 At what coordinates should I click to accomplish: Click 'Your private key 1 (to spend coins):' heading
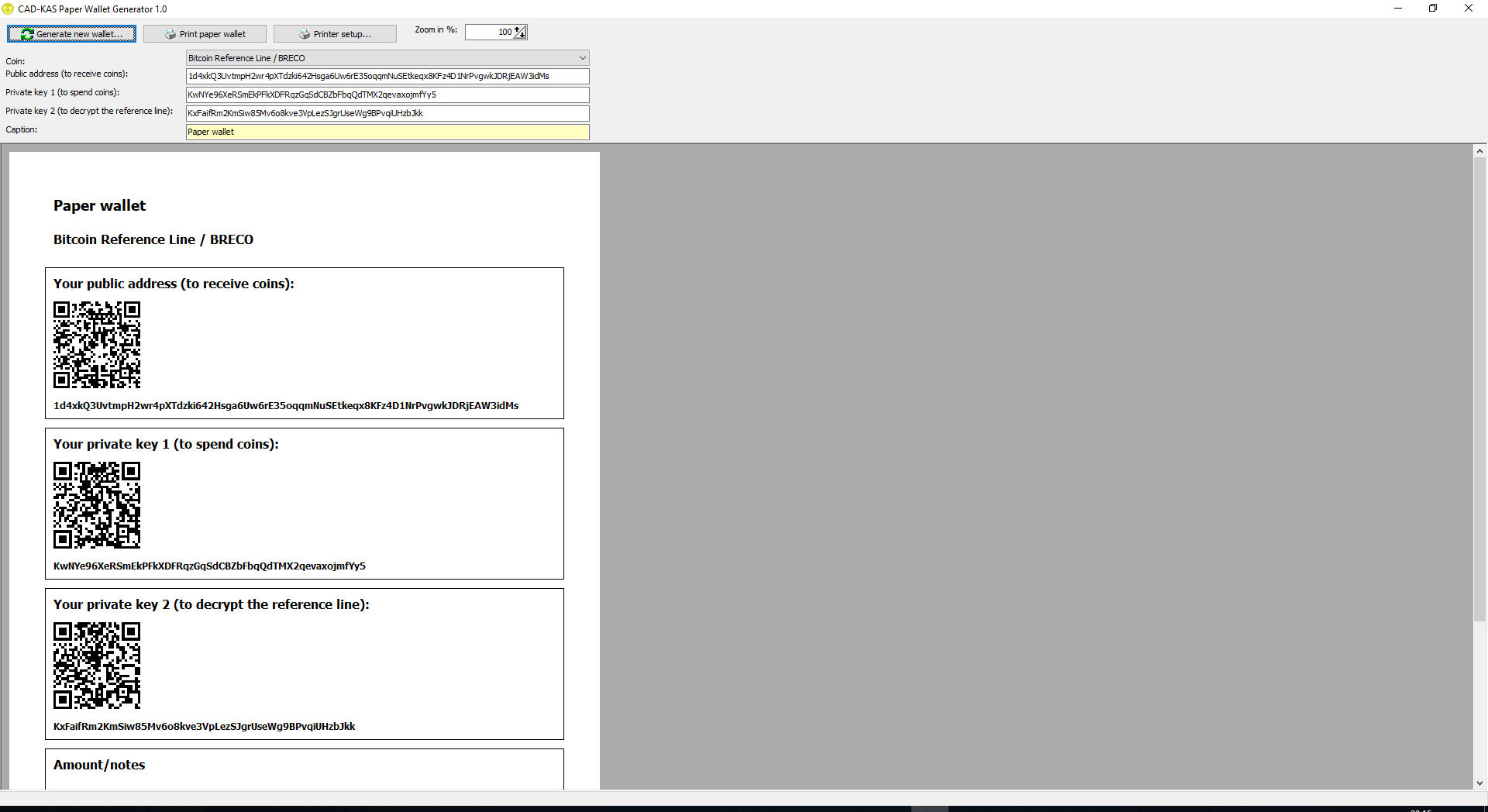click(x=166, y=444)
